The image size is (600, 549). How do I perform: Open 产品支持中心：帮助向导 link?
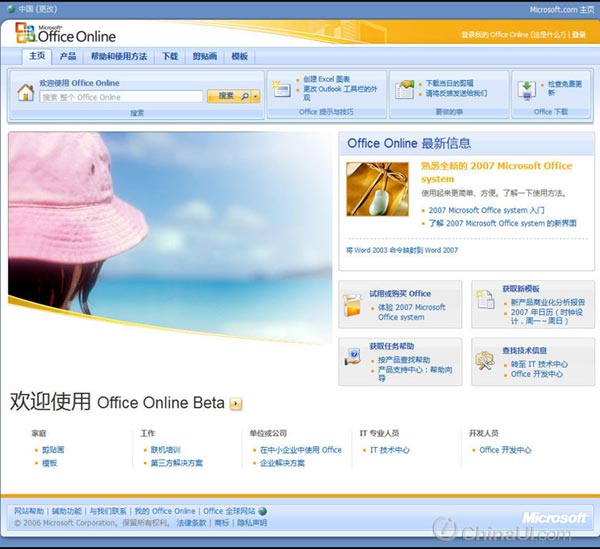point(415,374)
